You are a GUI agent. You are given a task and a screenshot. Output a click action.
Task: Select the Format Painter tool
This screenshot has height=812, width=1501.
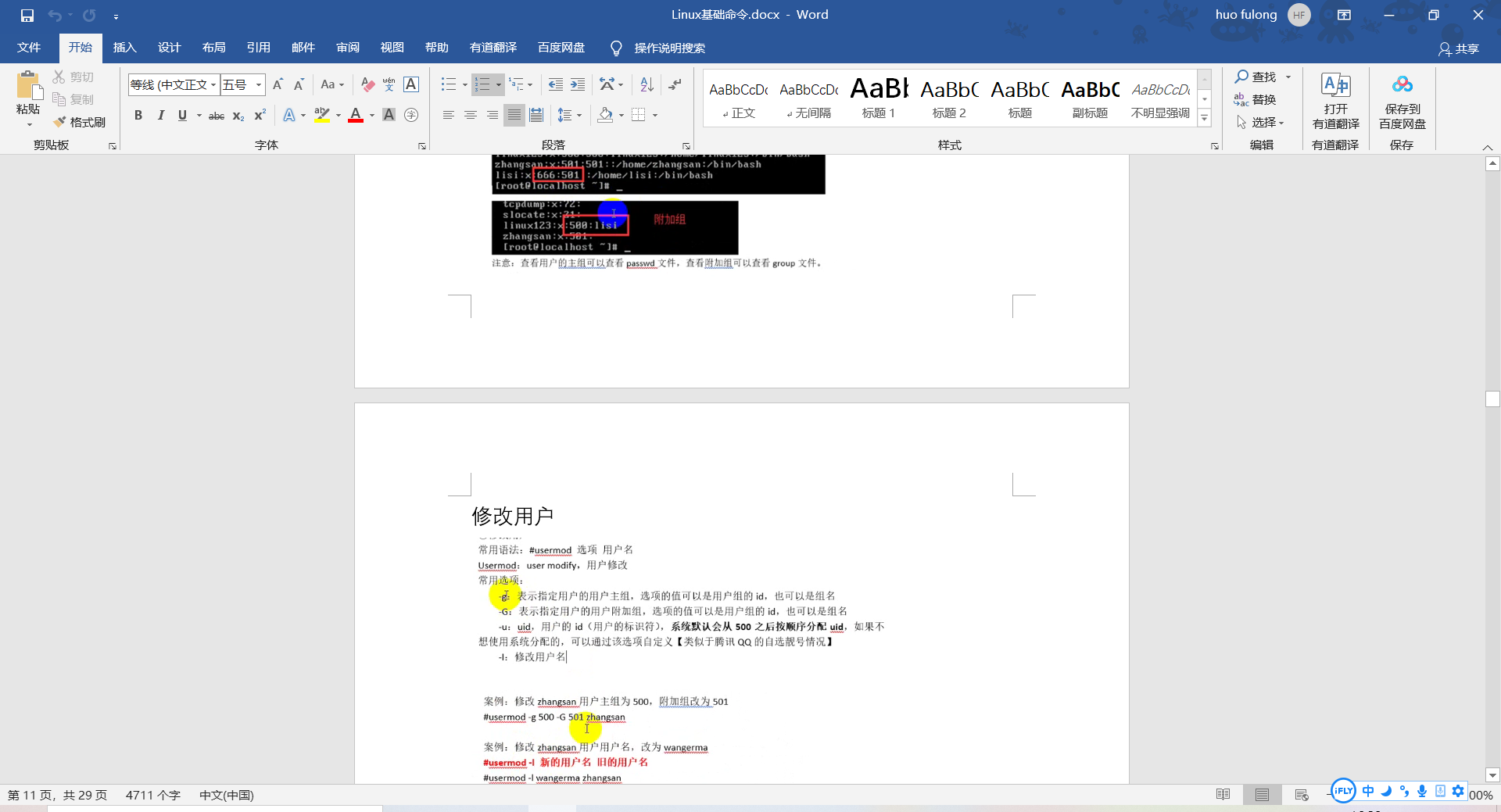(79, 122)
